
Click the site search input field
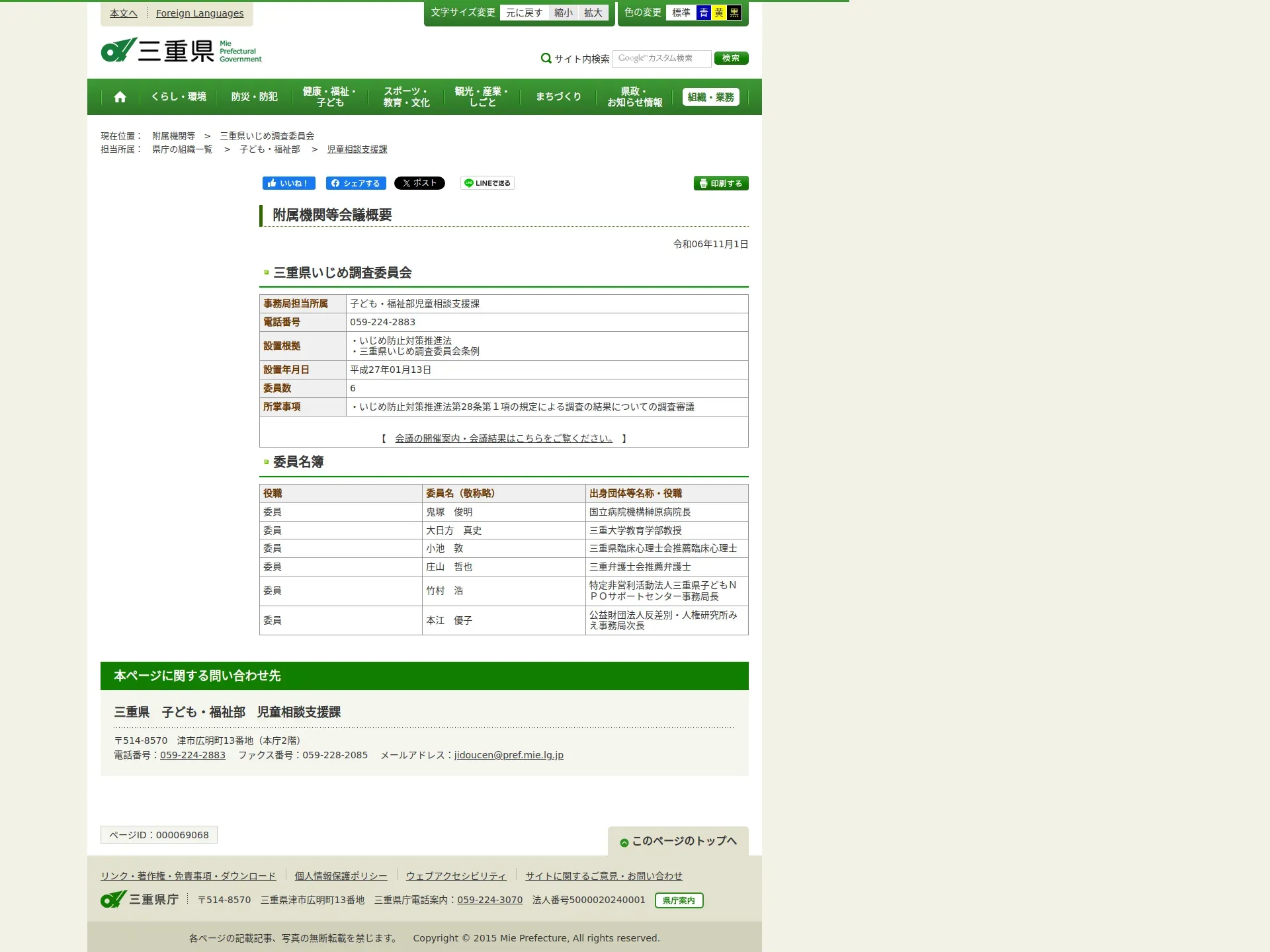click(661, 58)
